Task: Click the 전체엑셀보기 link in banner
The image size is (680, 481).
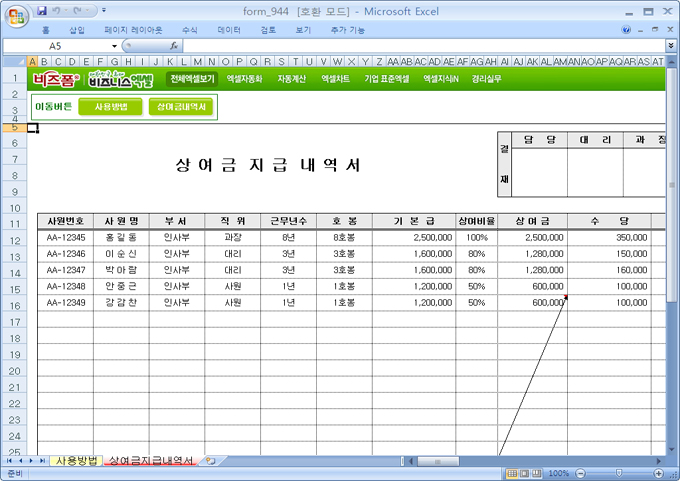Action: point(192,78)
